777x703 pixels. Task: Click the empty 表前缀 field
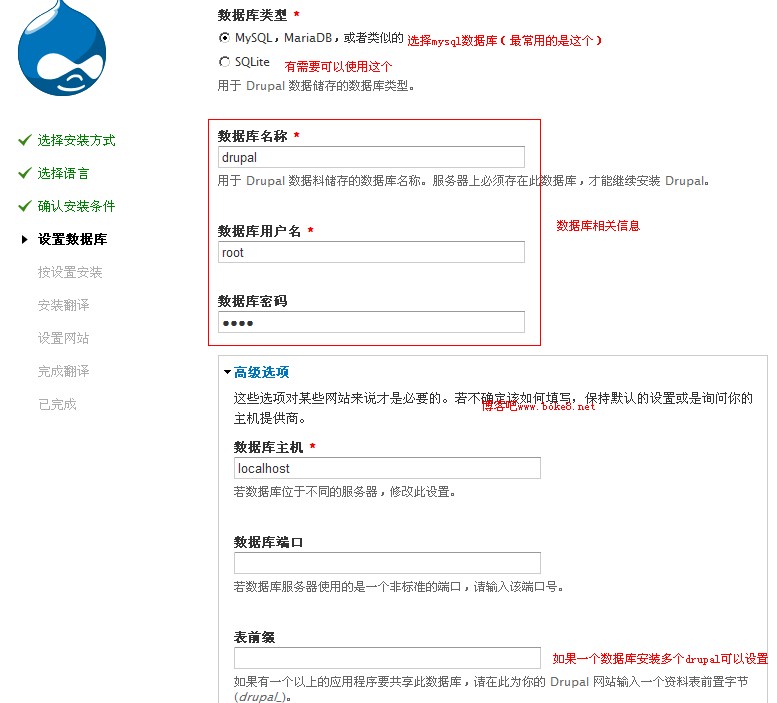[387, 658]
